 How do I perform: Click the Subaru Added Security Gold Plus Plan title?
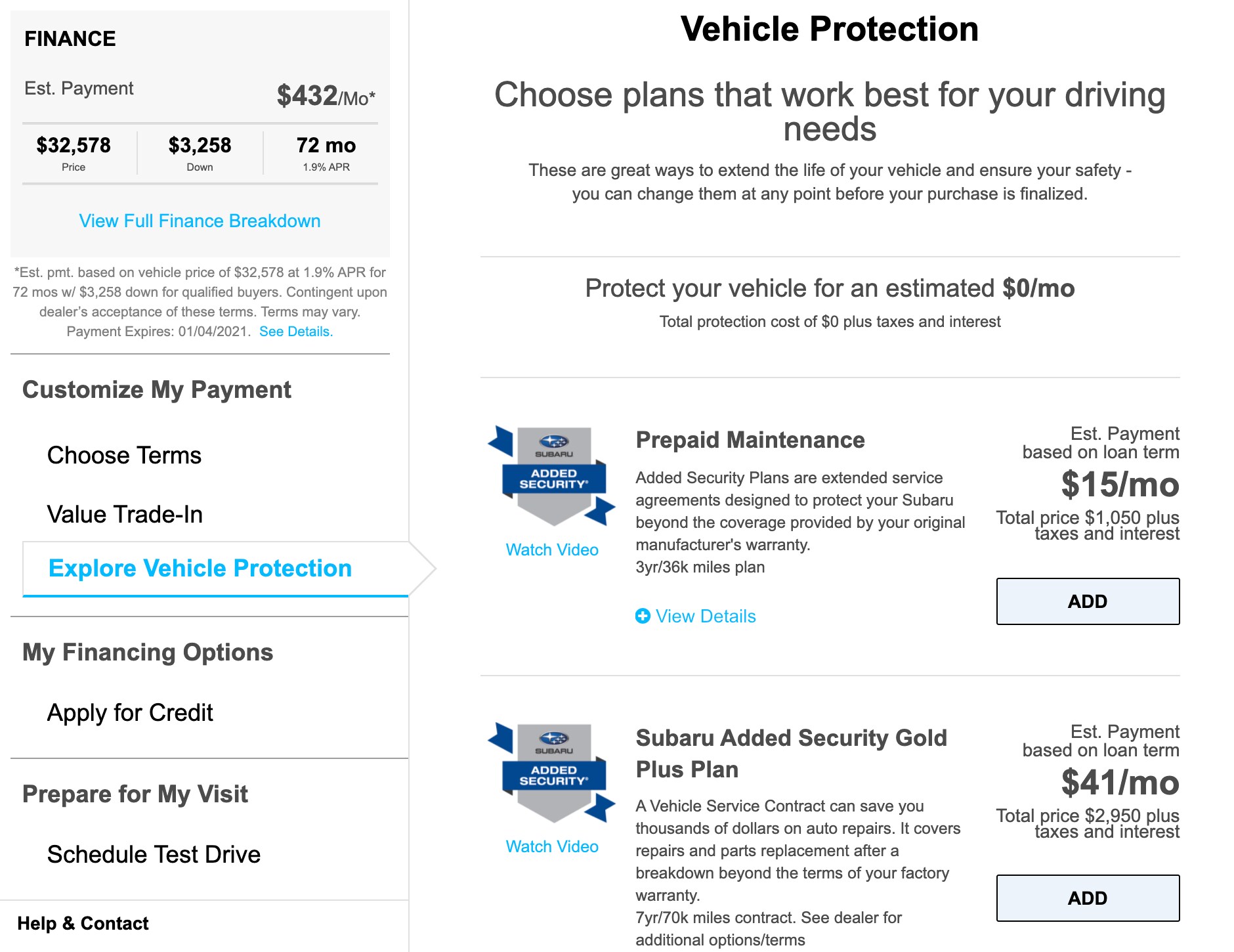[791, 753]
